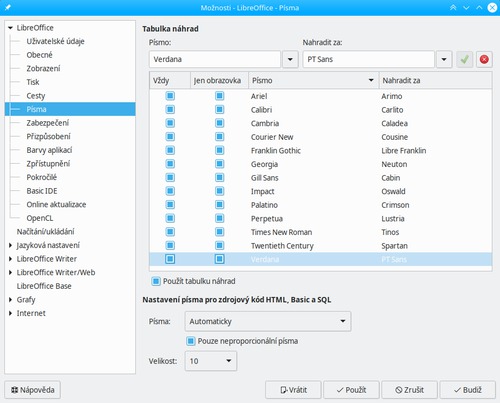500x403 pixels.
Task: Toggle Vždy checkbox for Ariel
Action: [x=170, y=96]
